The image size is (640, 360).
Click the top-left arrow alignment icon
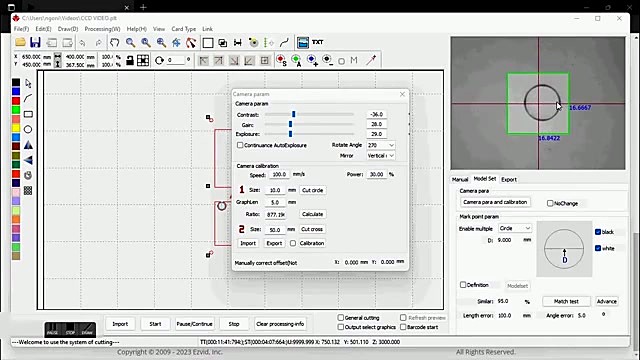point(203,61)
